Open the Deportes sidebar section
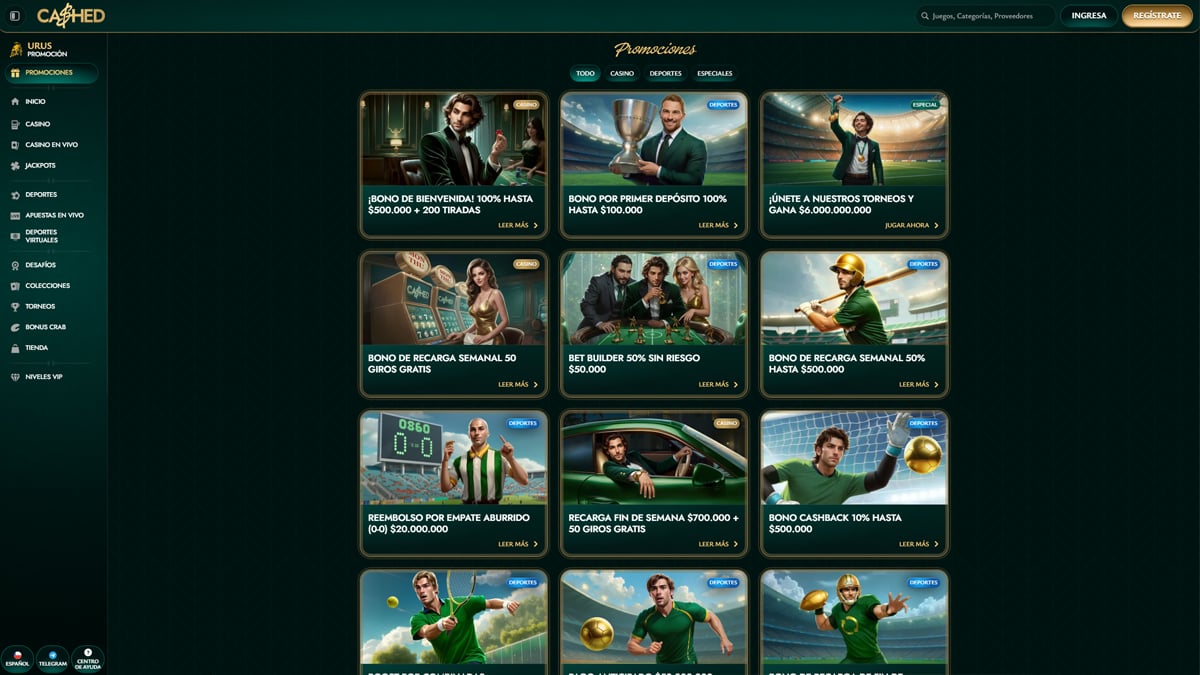The image size is (1200, 675). click(41, 194)
